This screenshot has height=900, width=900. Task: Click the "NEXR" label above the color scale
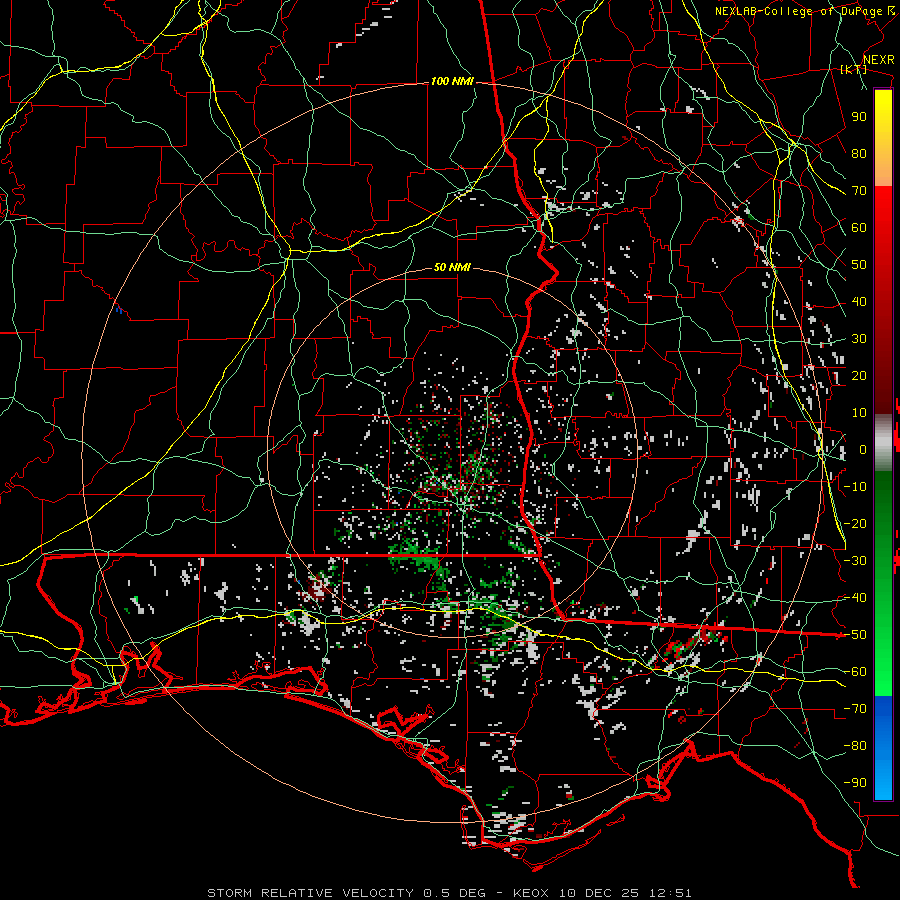click(879, 60)
